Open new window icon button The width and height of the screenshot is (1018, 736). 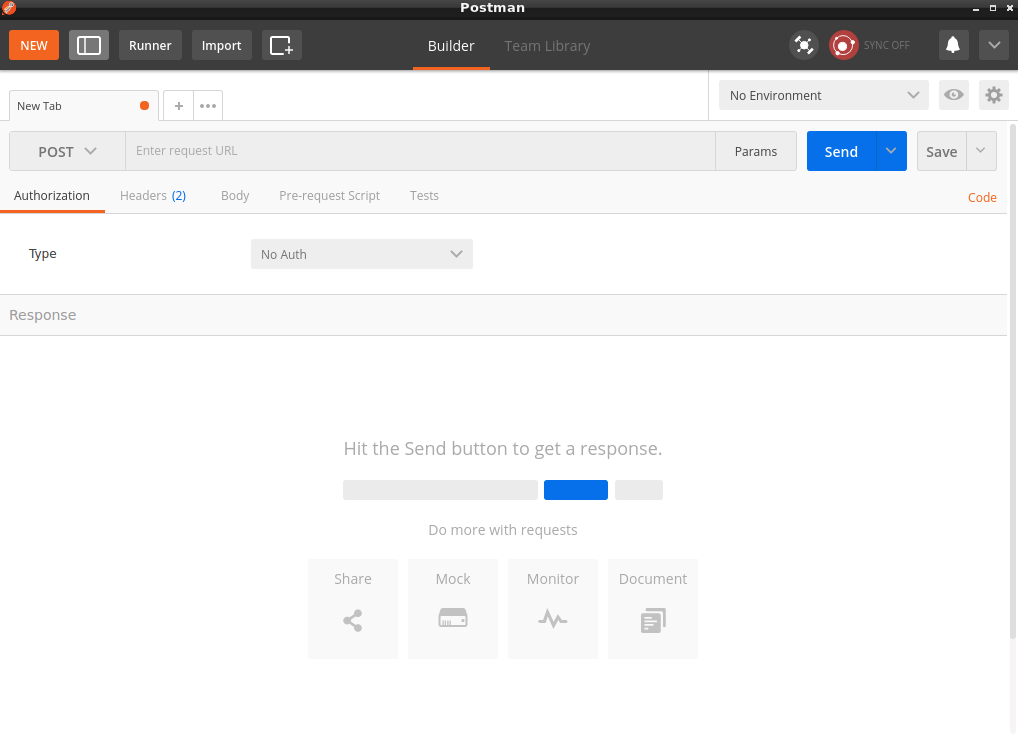click(x=281, y=45)
